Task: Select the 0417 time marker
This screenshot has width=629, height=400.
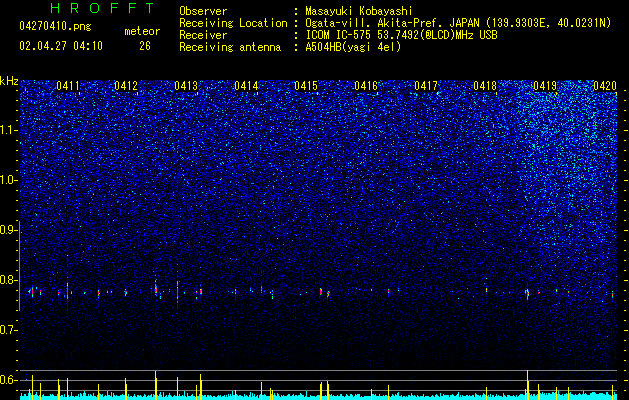Action: pos(426,86)
